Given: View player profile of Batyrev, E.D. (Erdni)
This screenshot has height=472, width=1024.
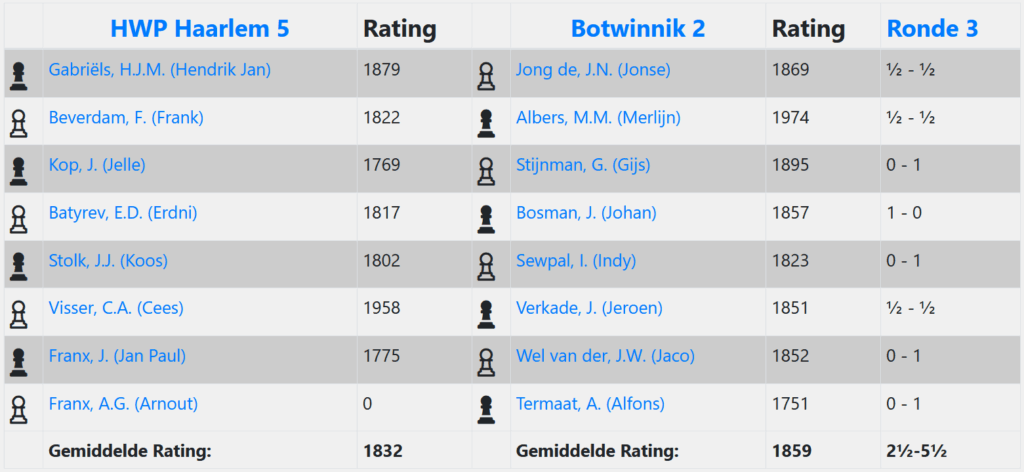Looking at the screenshot, I should 123,213.
